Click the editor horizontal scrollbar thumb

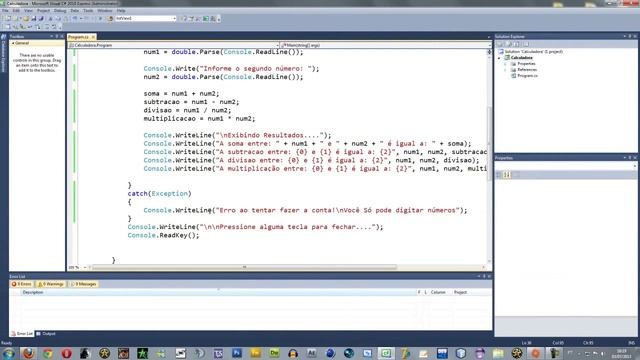pyautogui.click(x=244, y=267)
